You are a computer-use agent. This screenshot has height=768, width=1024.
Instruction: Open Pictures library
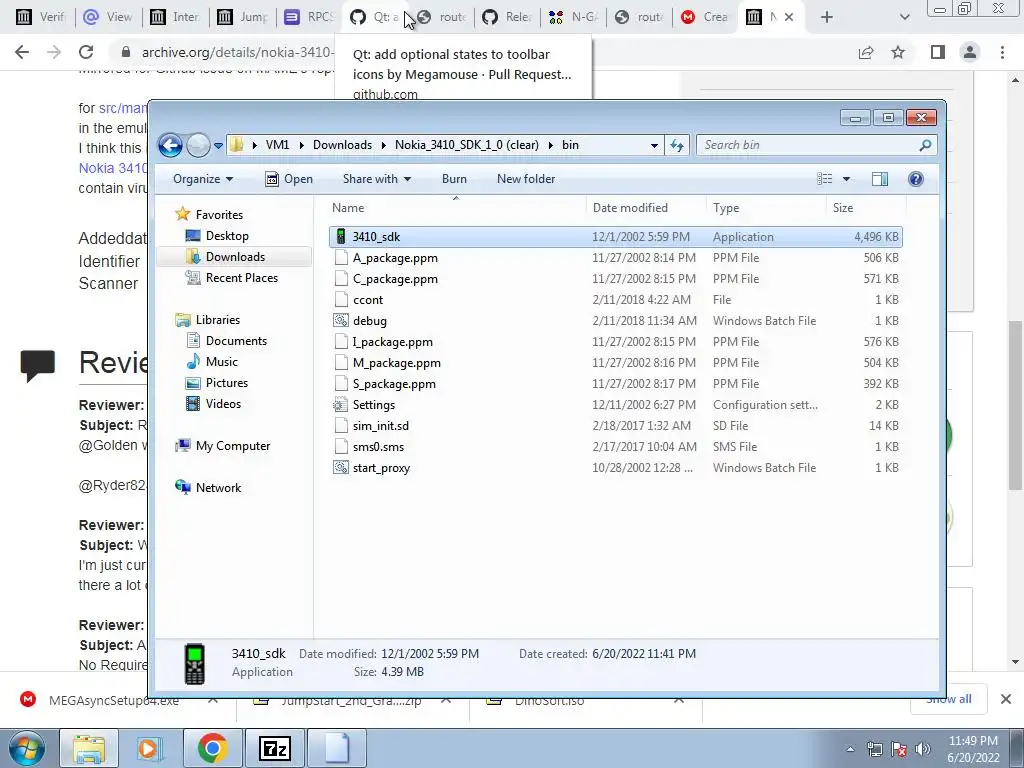coord(227,383)
